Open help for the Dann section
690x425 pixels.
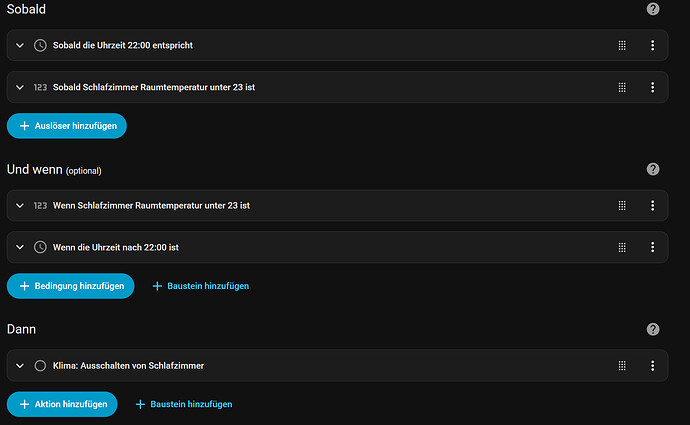coord(653,329)
